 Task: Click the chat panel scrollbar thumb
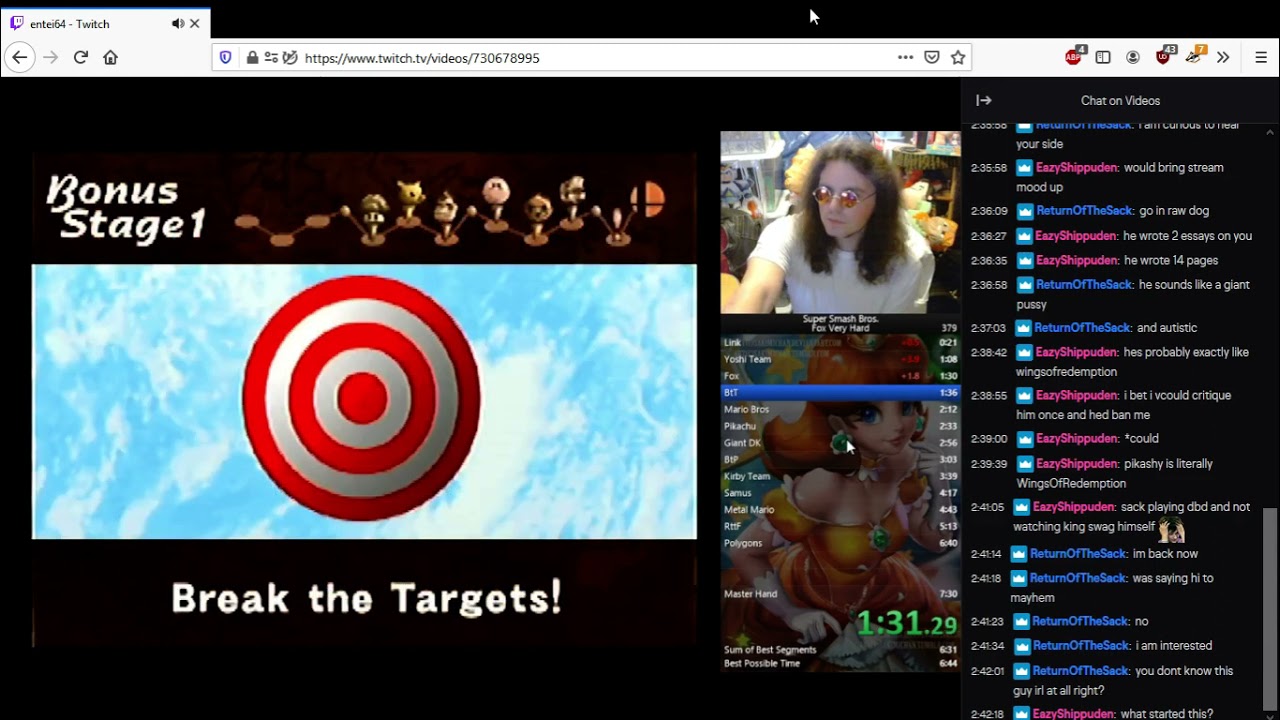point(1270,607)
